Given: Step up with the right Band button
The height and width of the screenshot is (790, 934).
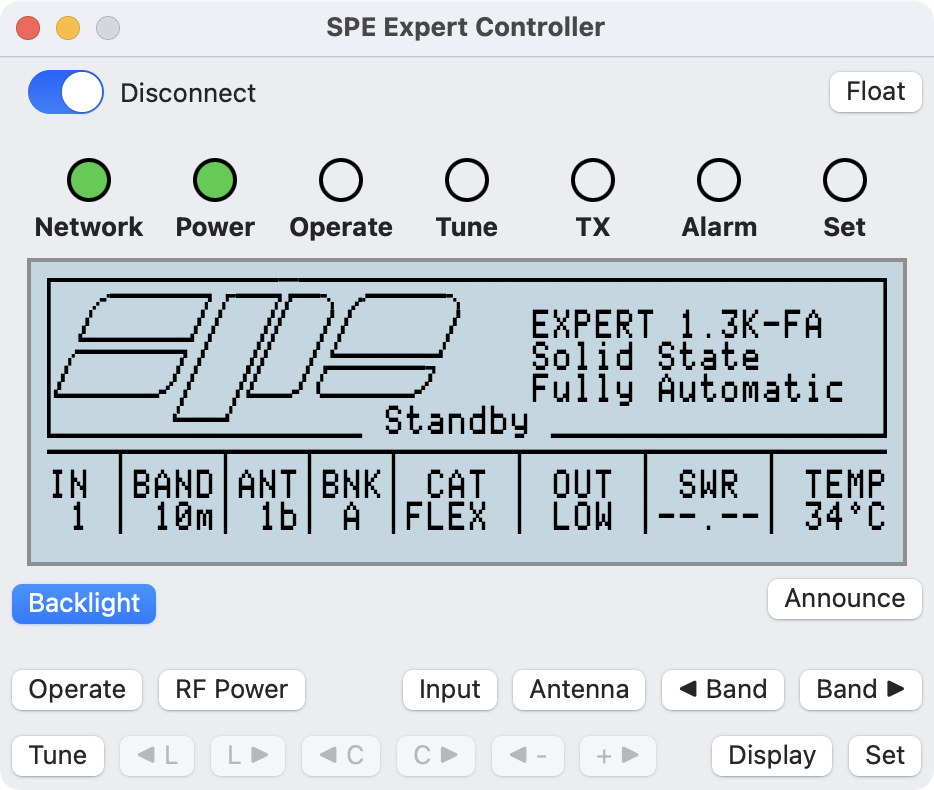Looking at the screenshot, I should (861, 690).
